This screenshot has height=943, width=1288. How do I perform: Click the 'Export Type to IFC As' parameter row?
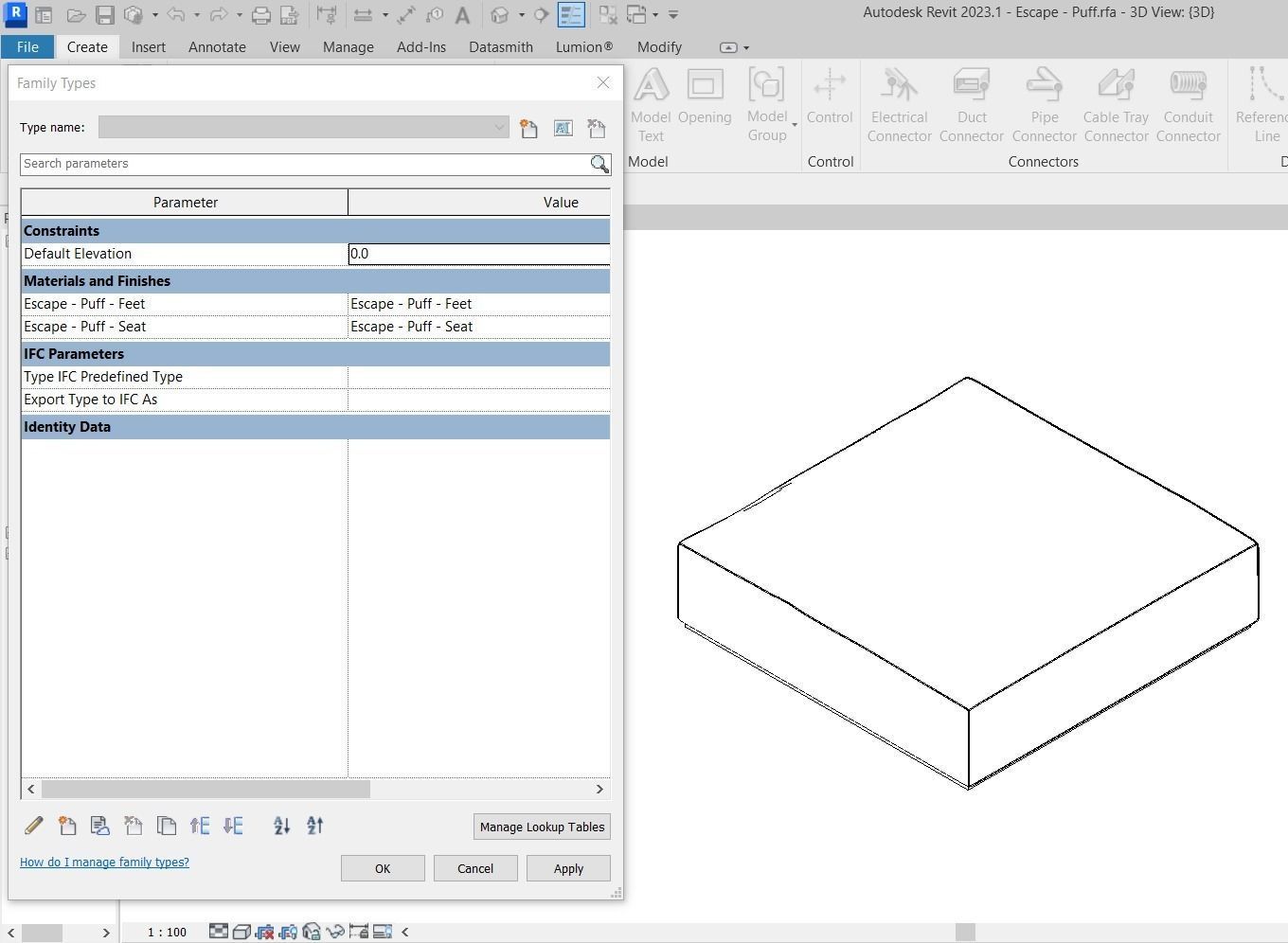pyautogui.click(x=315, y=400)
